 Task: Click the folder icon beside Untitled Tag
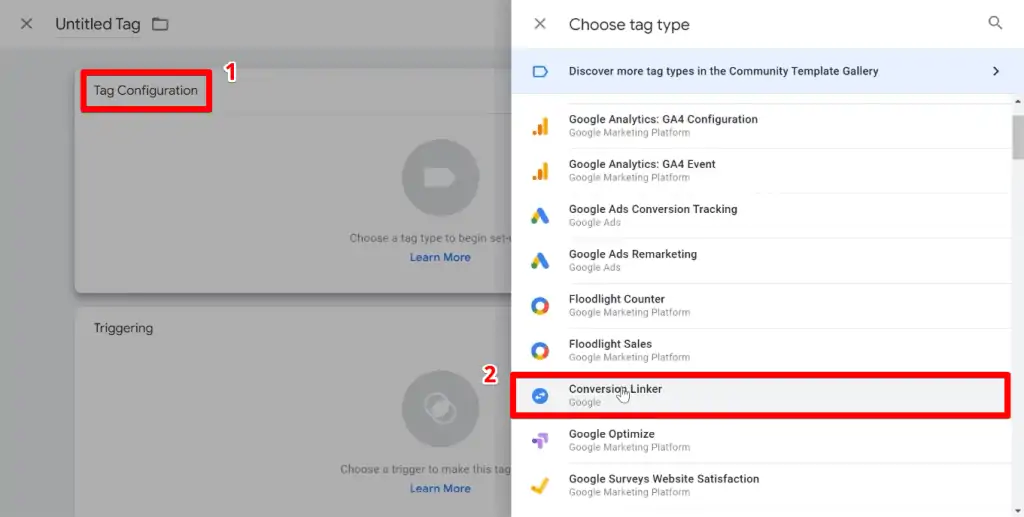160,24
